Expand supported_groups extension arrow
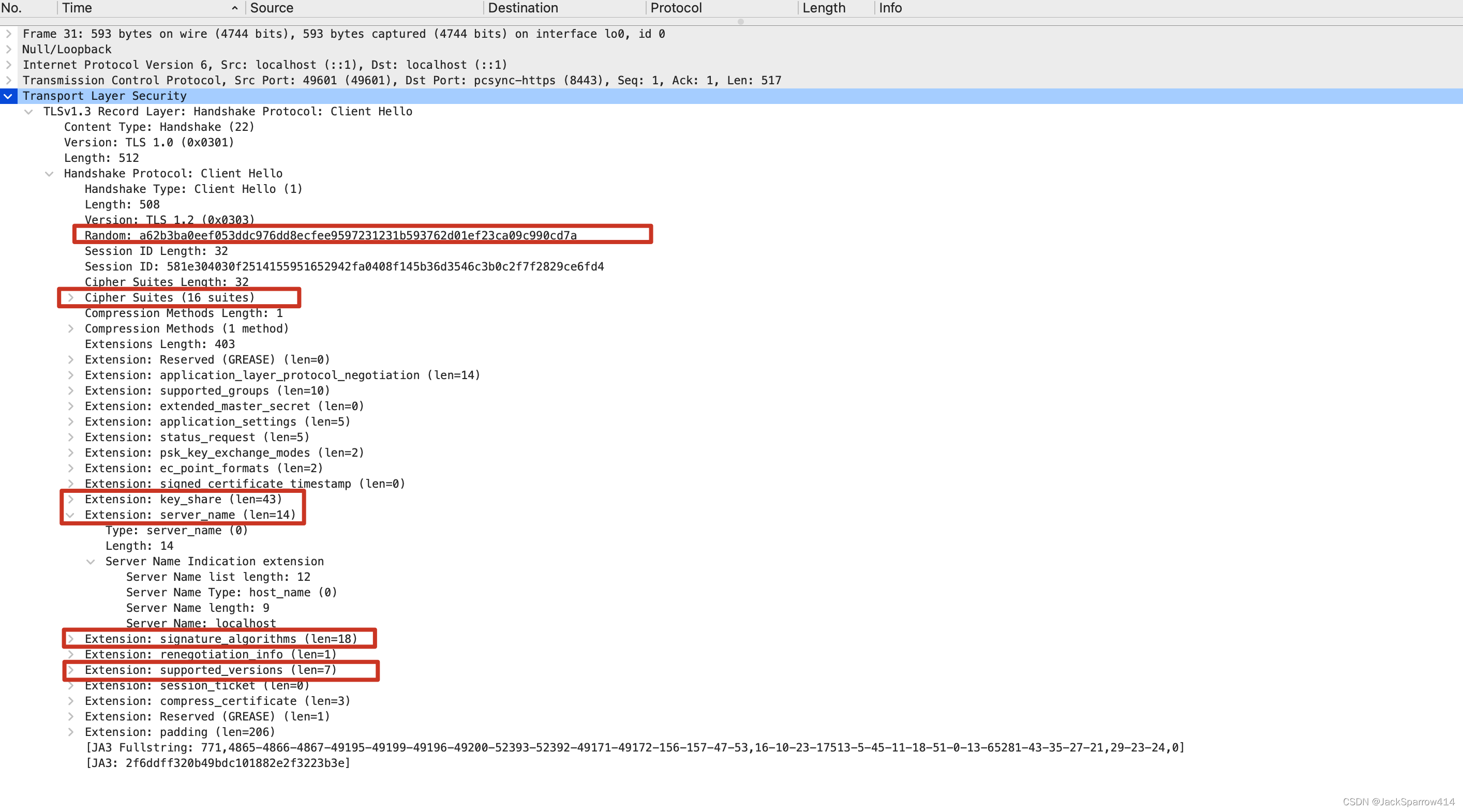1463x812 pixels. [70, 390]
